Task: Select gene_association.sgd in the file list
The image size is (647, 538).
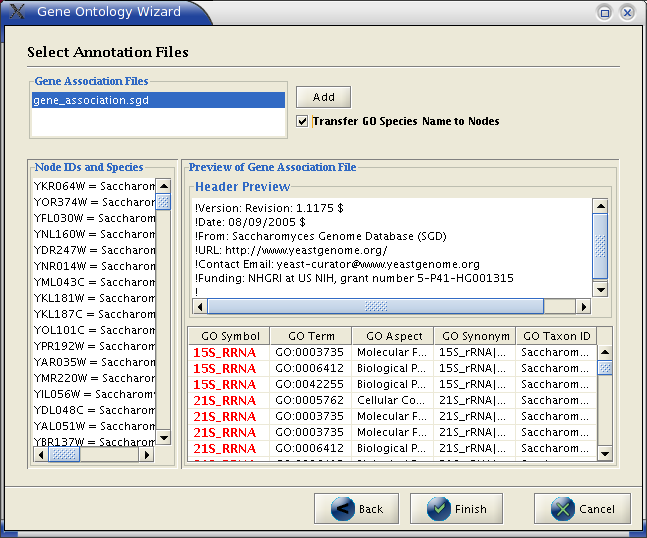Action: 157,100
